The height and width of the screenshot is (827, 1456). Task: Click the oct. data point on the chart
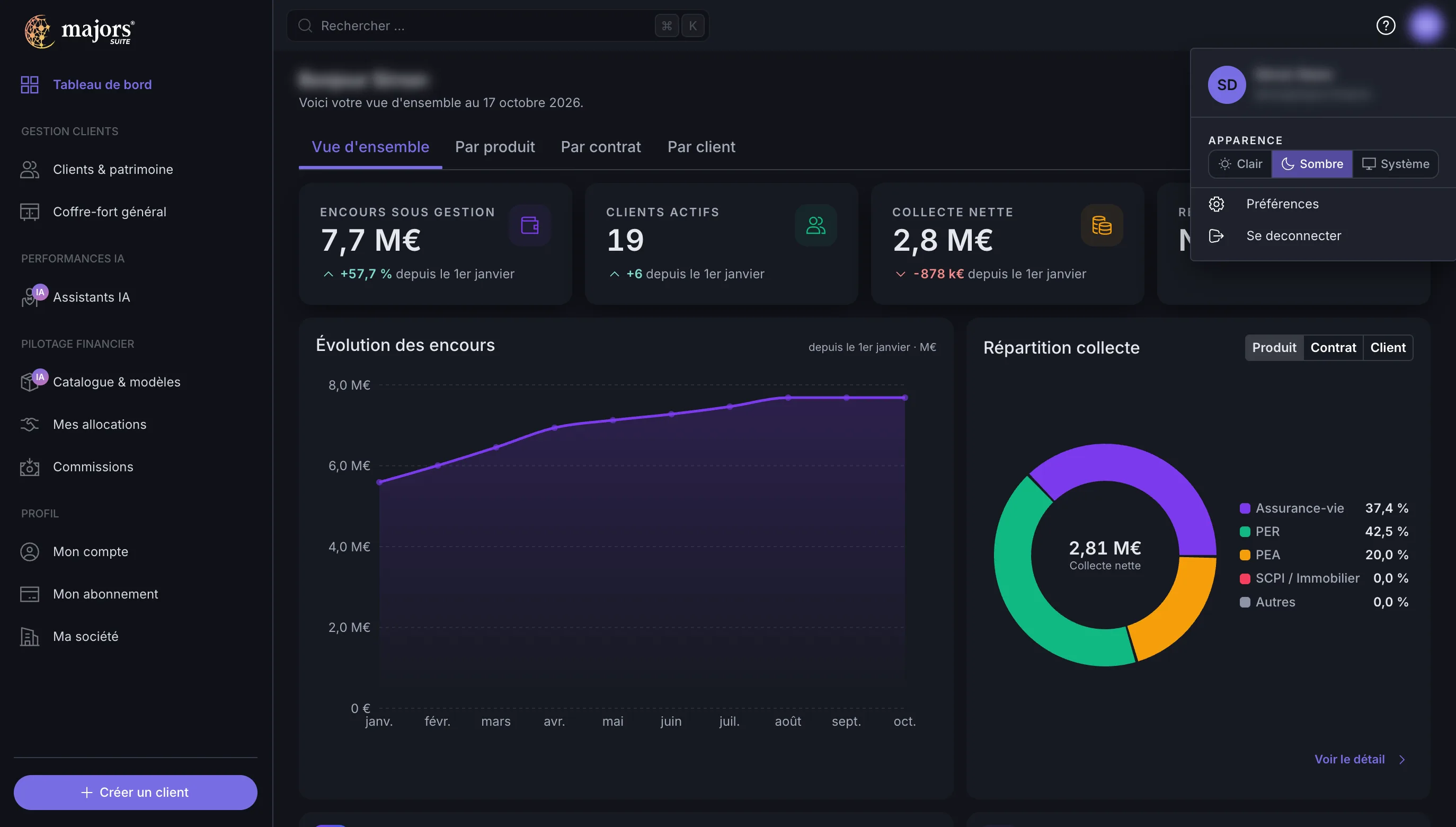tap(905, 398)
